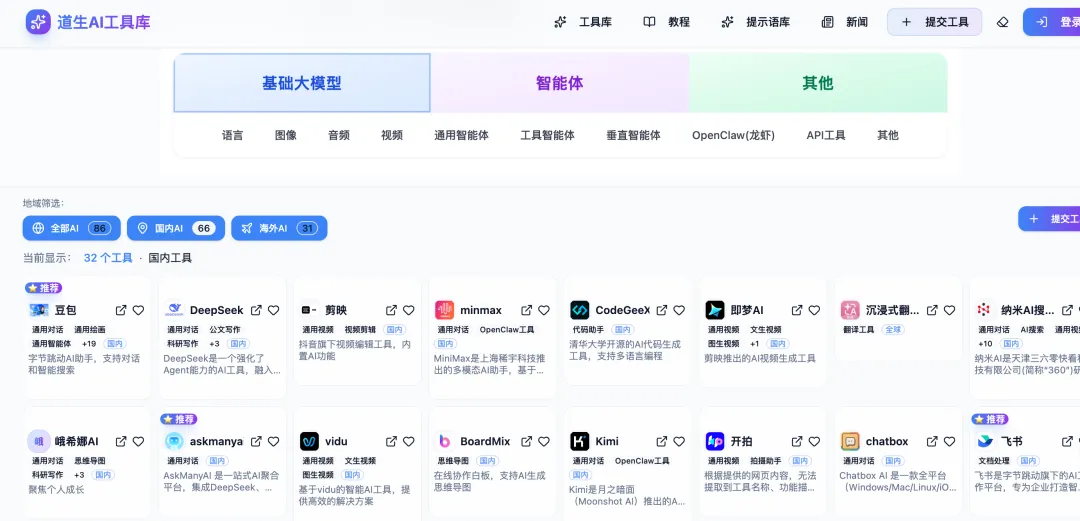Select the 其他 green category tab

click(x=818, y=83)
